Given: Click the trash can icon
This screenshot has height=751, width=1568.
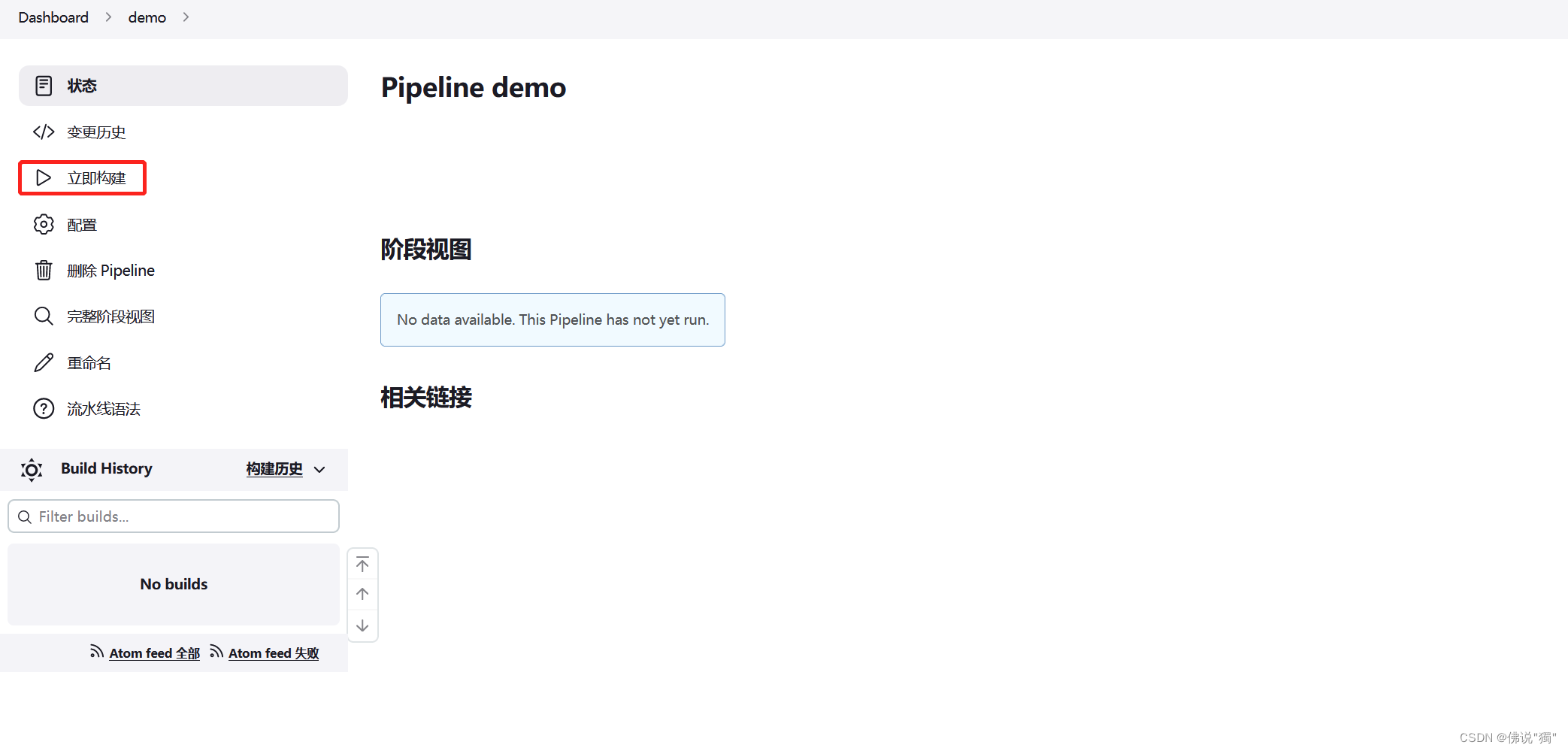Looking at the screenshot, I should point(44,270).
